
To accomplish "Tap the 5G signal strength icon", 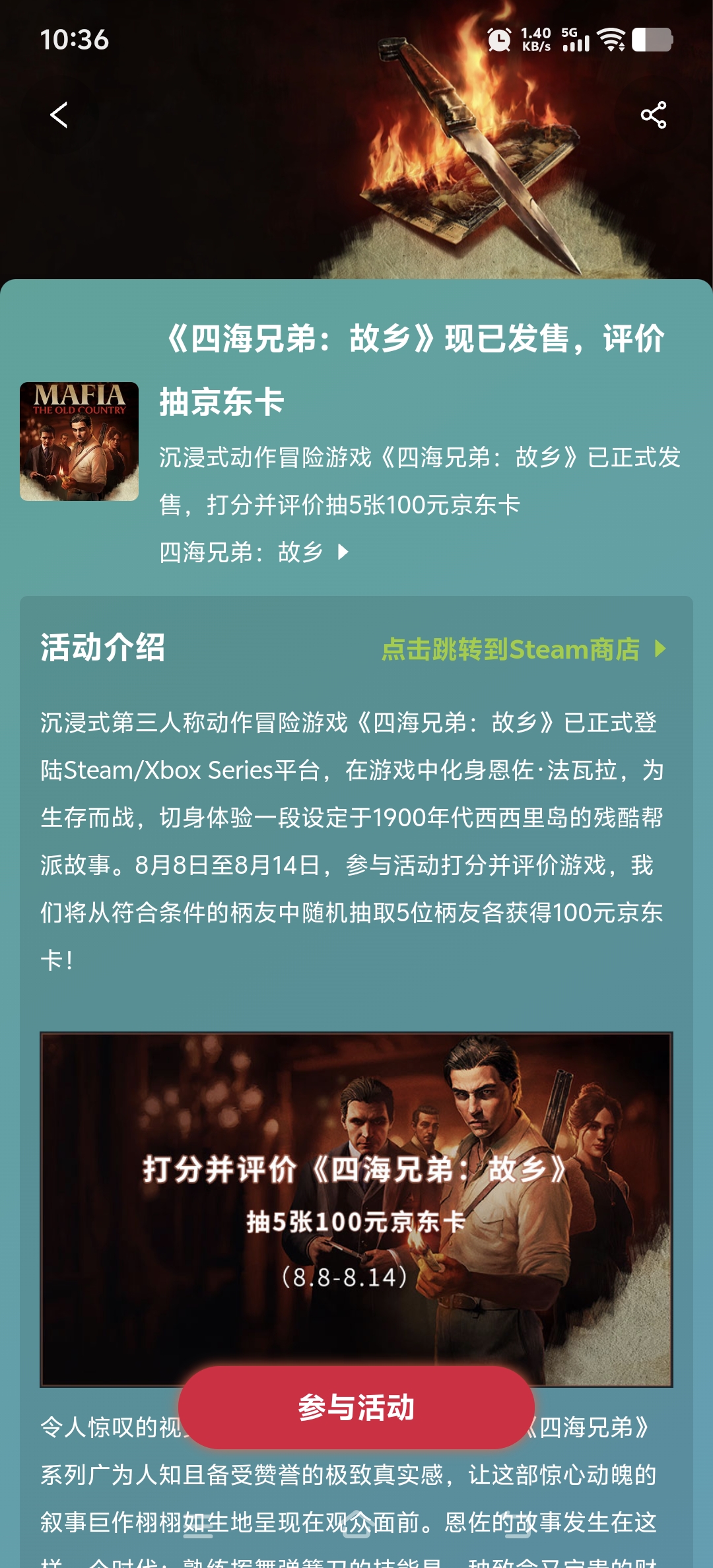I will coord(575,40).
